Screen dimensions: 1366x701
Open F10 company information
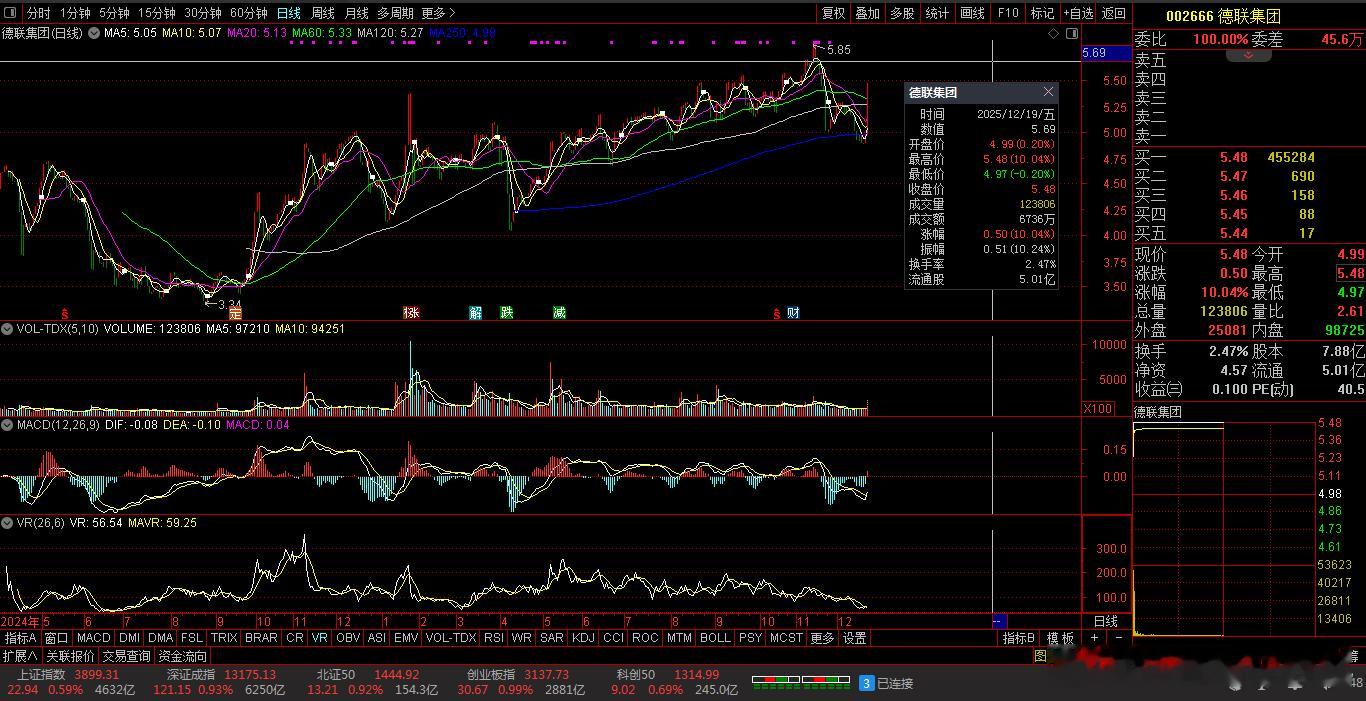[1008, 13]
